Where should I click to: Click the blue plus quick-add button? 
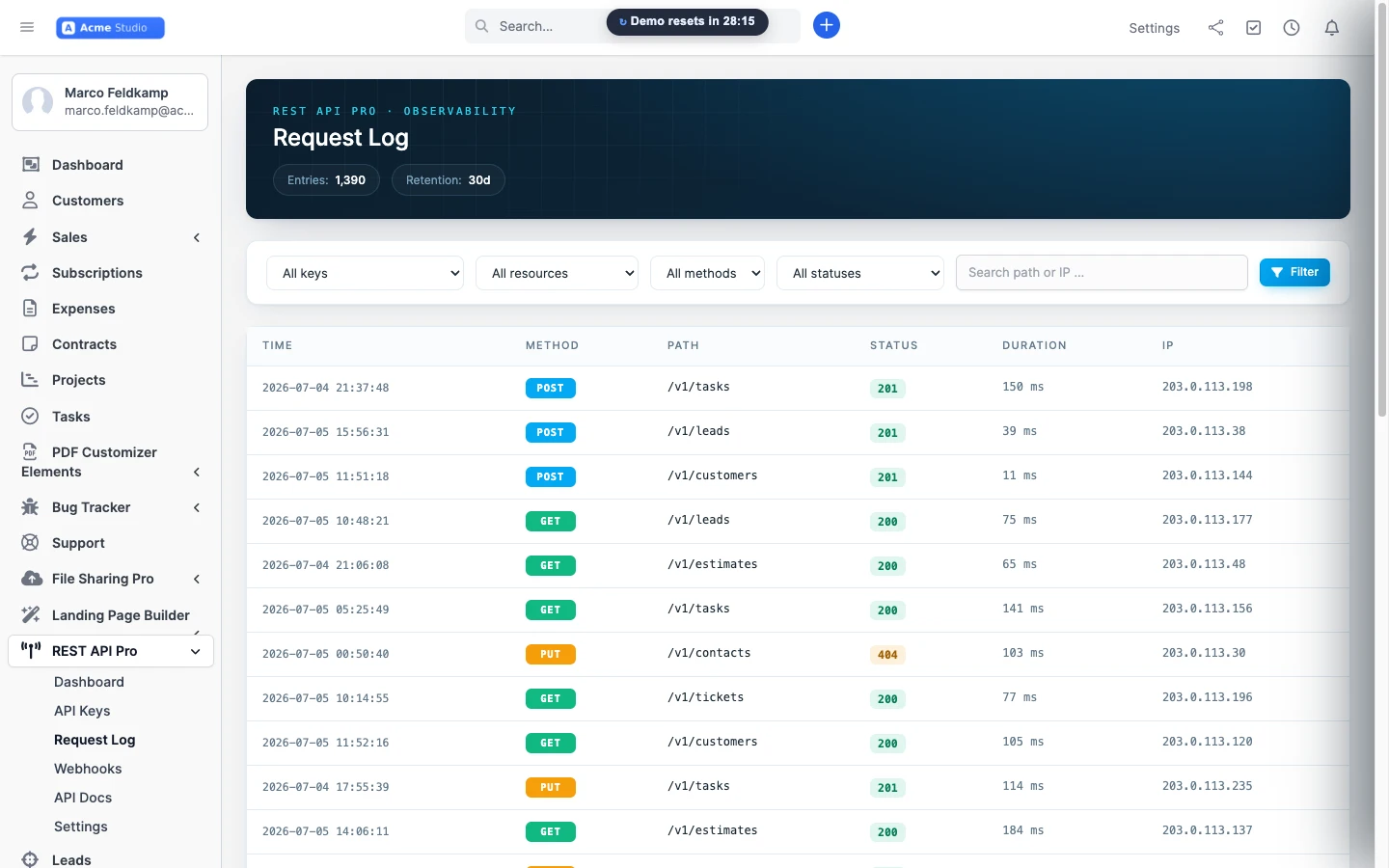827,25
